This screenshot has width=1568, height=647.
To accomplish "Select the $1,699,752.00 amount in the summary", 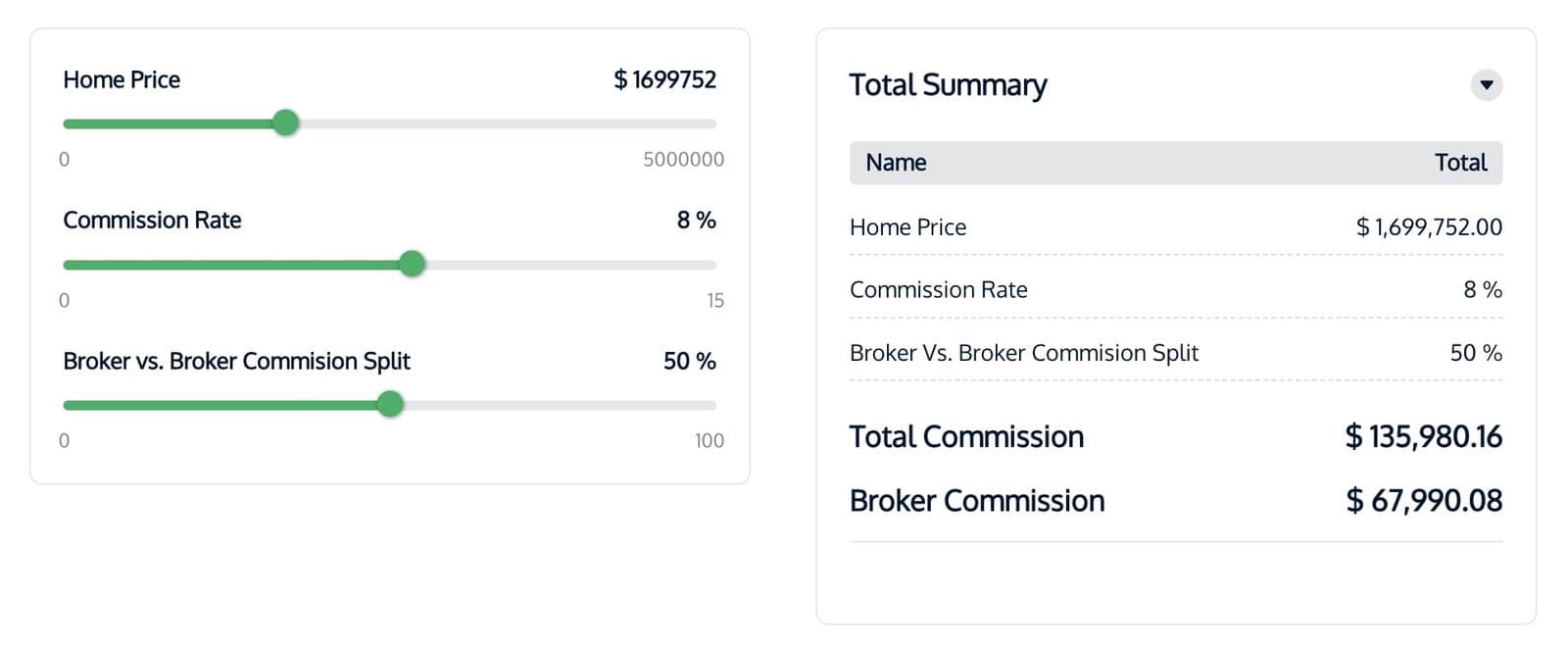I will 1428,227.
